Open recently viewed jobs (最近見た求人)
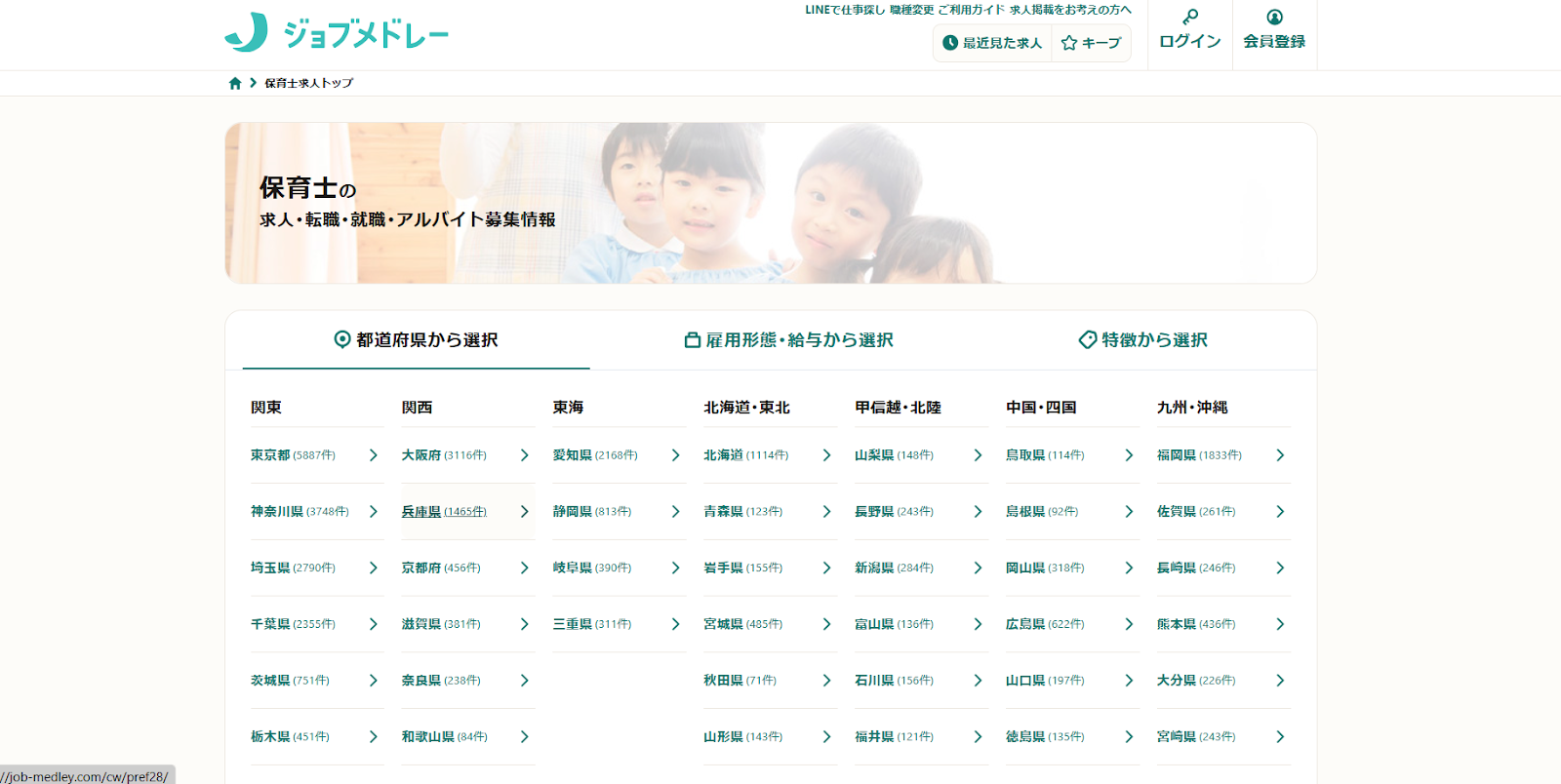 click(x=992, y=43)
